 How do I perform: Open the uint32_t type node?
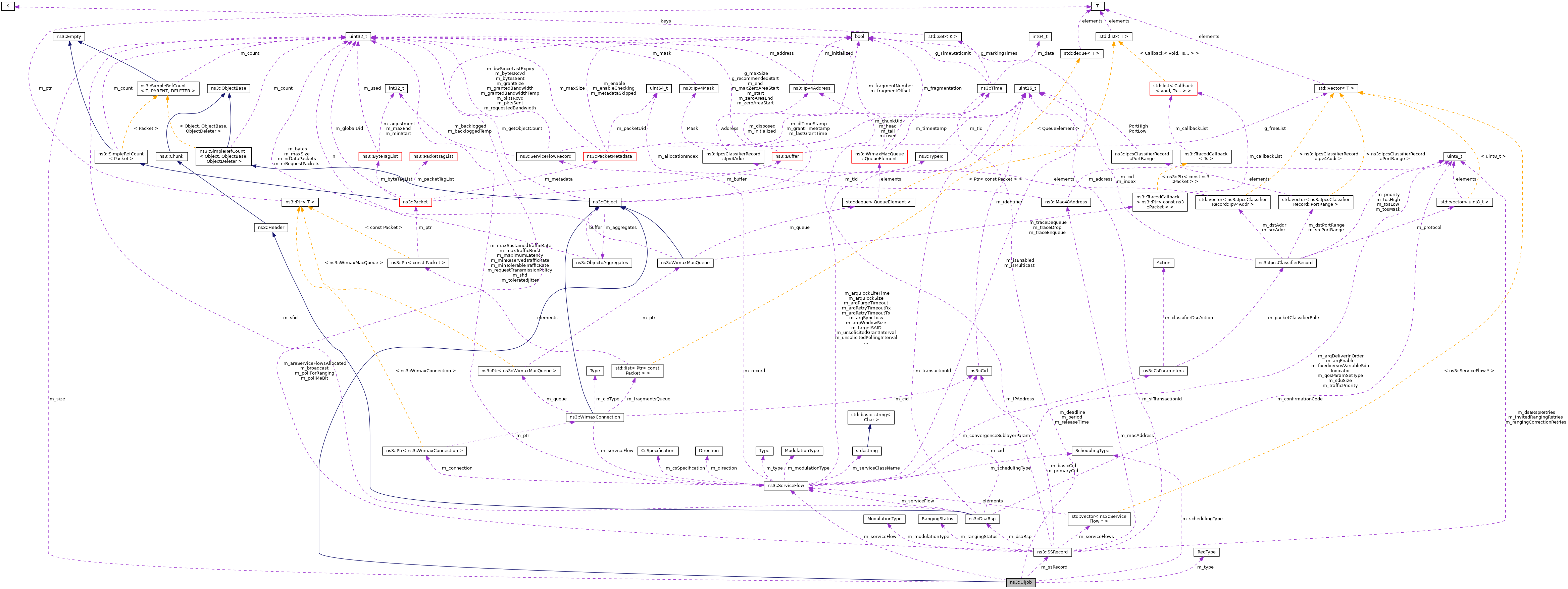(358, 37)
